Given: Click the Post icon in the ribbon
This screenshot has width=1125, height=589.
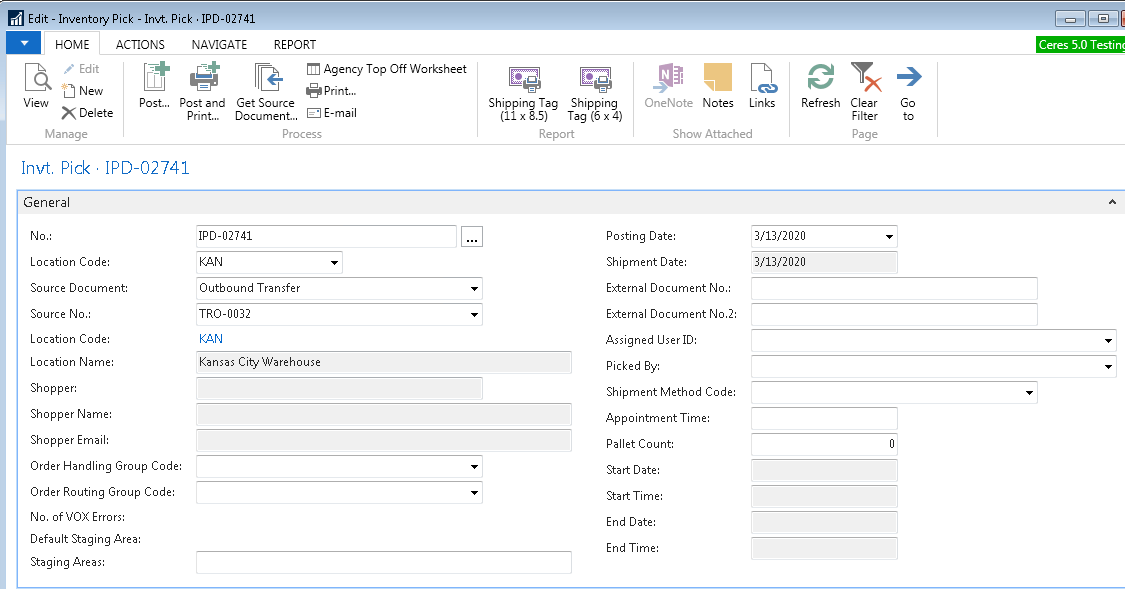Looking at the screenshot, I should (x=155, y=80).
